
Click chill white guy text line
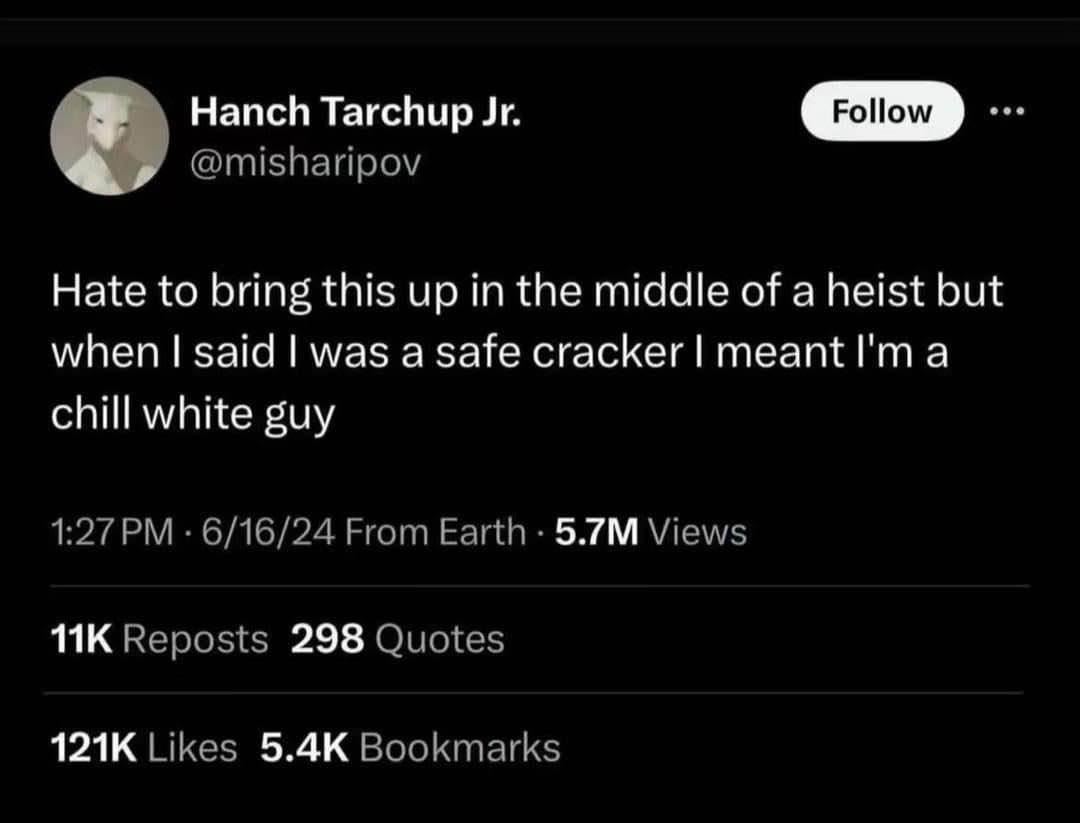pyautogui.click(x=191, y=413)
